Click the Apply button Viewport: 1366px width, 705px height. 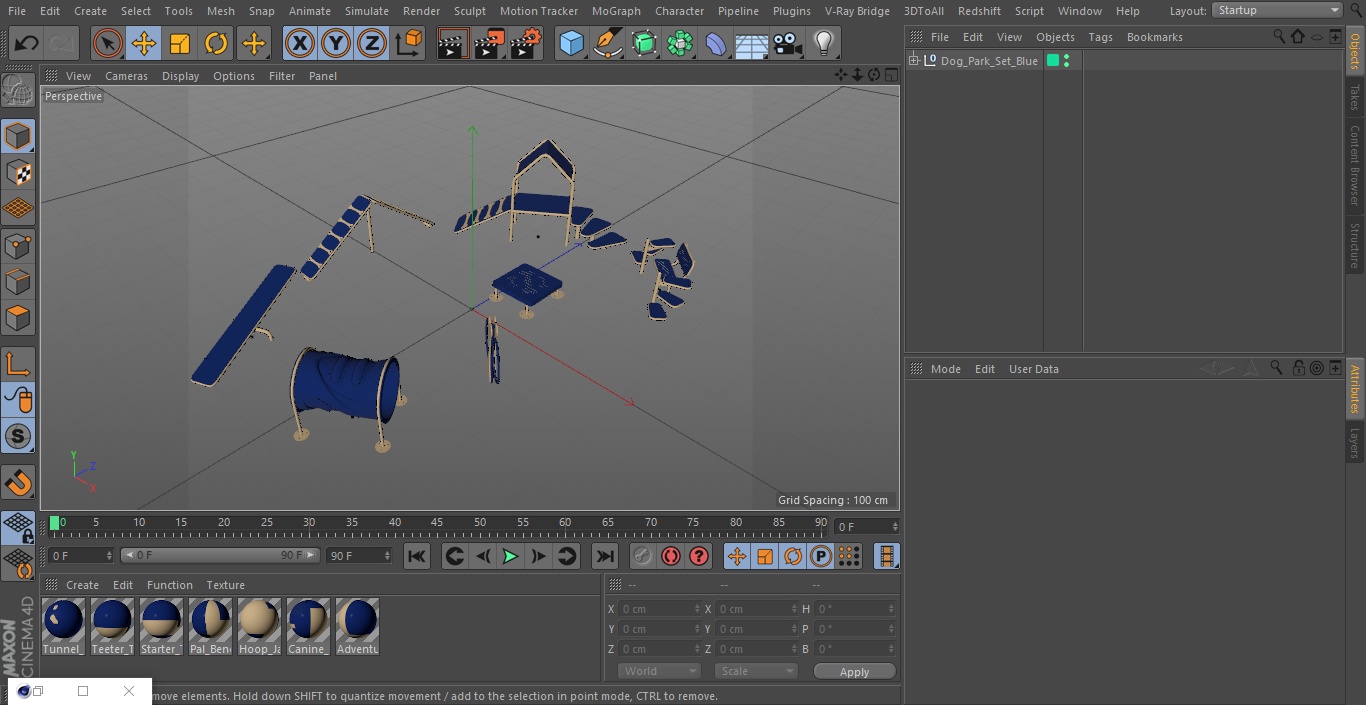click(854, 672)
